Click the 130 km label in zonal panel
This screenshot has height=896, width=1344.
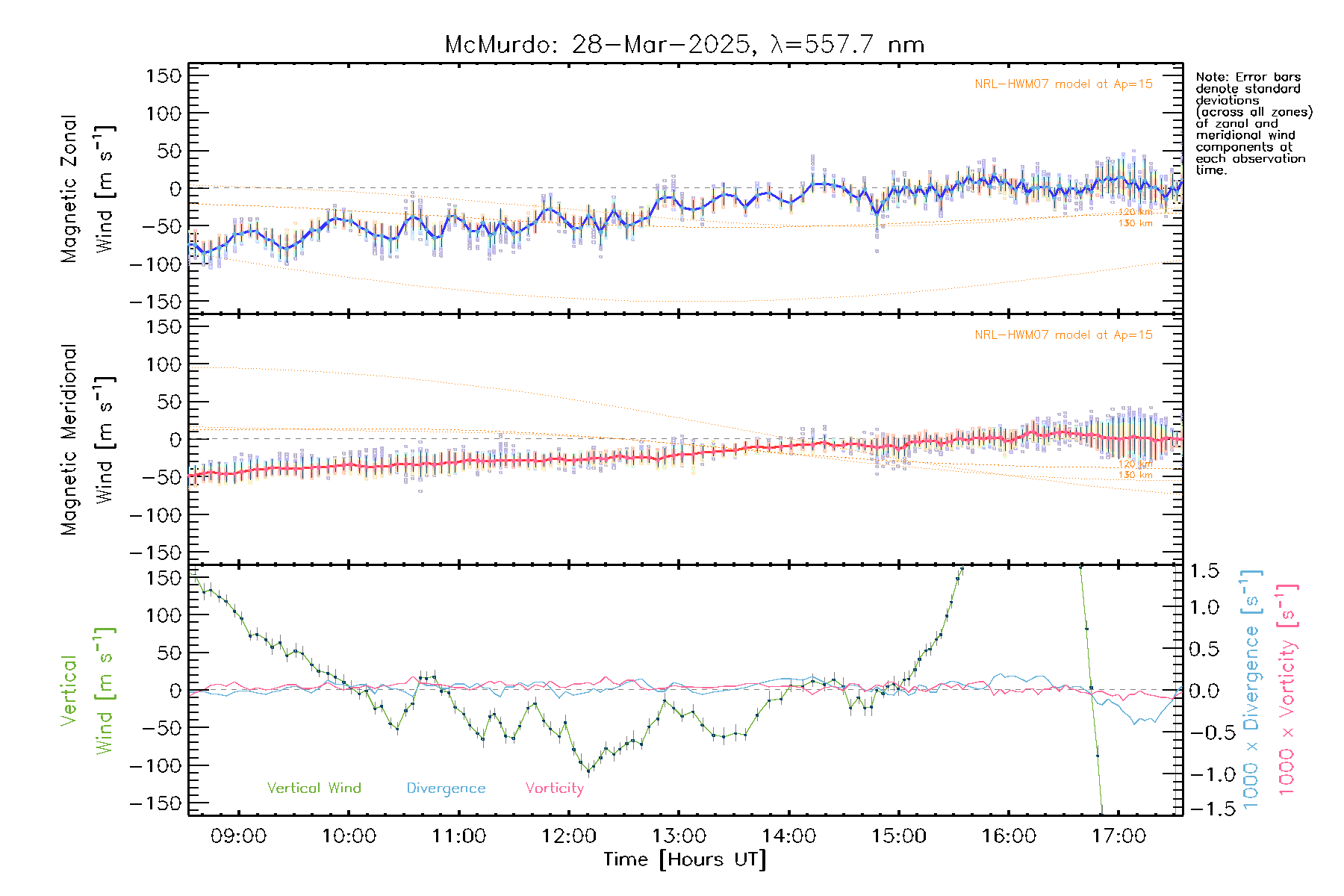pyautogui.click(x=1135, y=223)
